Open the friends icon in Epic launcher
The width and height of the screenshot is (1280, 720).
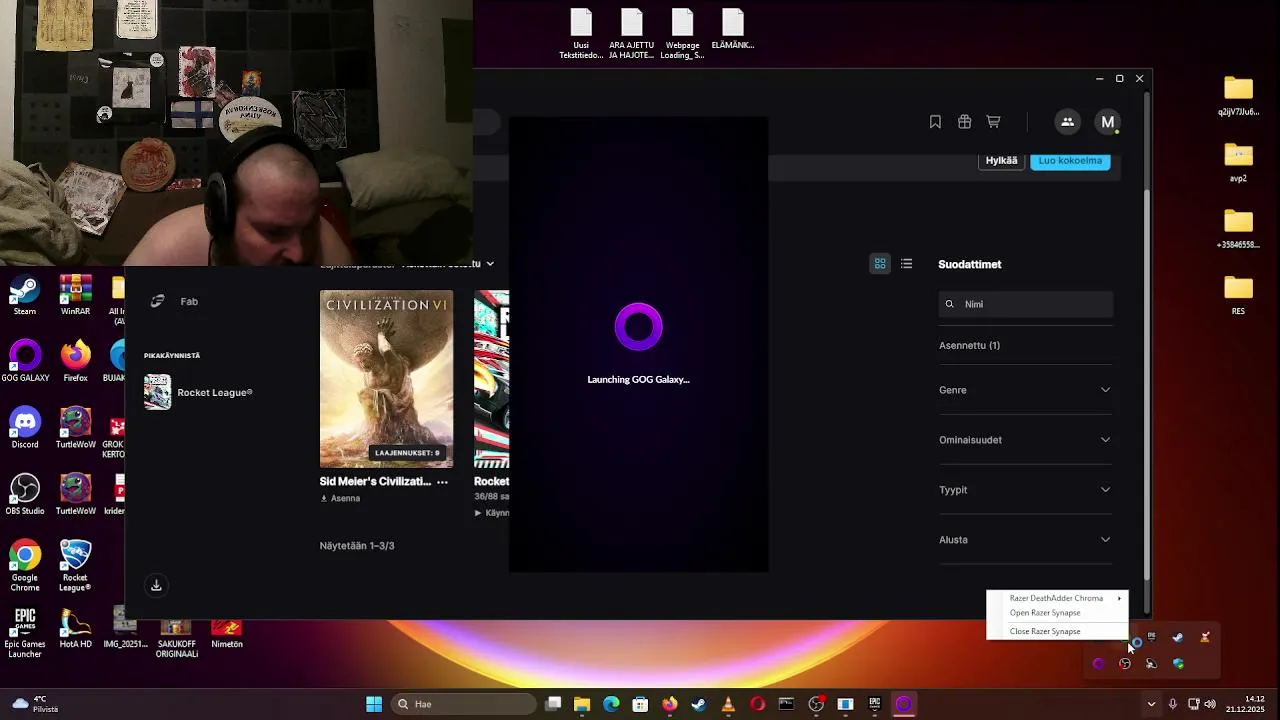(1067, 122)
